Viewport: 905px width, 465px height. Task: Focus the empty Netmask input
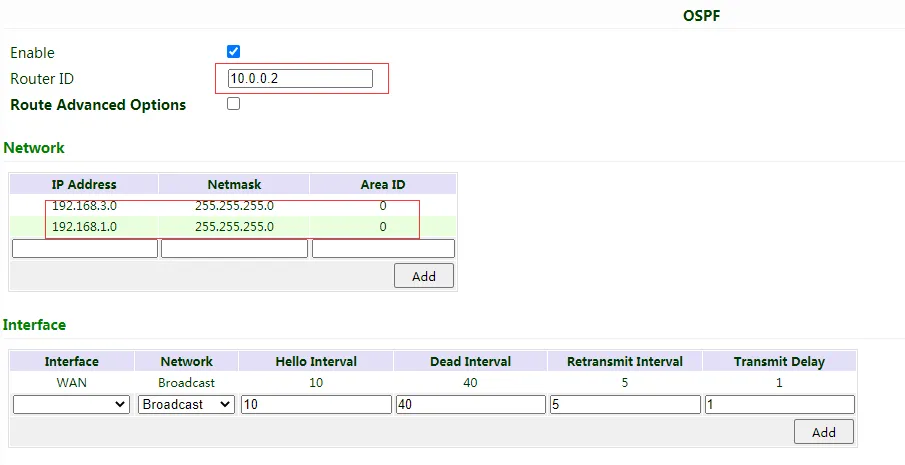(x=234, y=249)
